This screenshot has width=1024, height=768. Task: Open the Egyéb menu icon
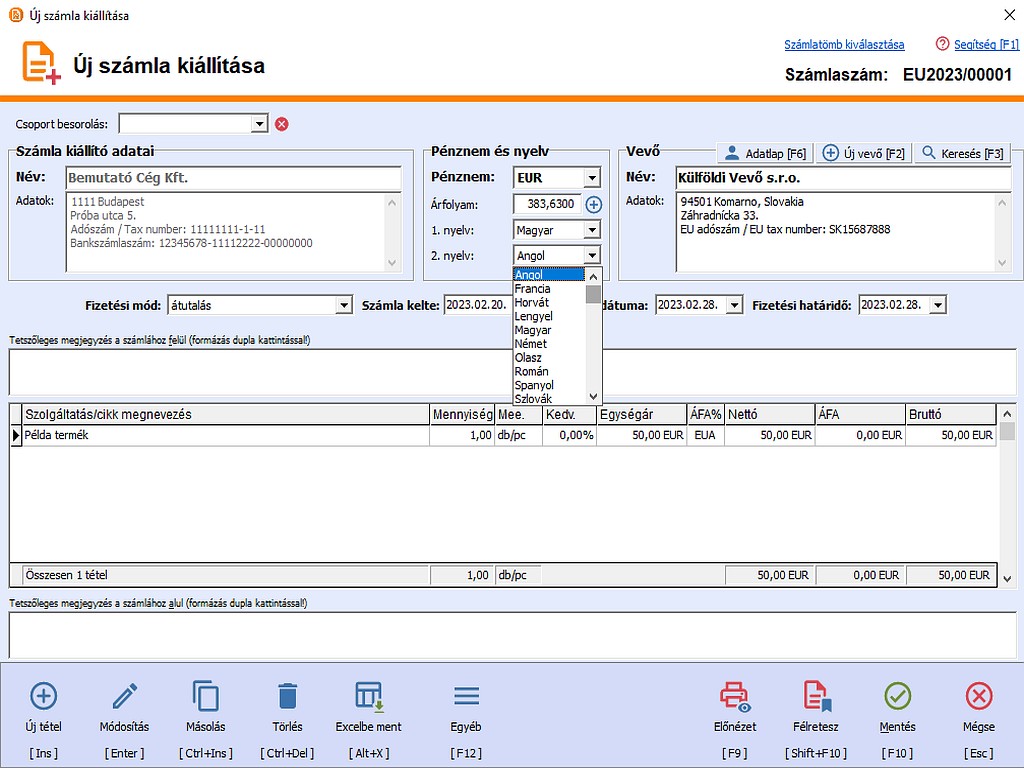pyautogui.click(x=466, y=696)
